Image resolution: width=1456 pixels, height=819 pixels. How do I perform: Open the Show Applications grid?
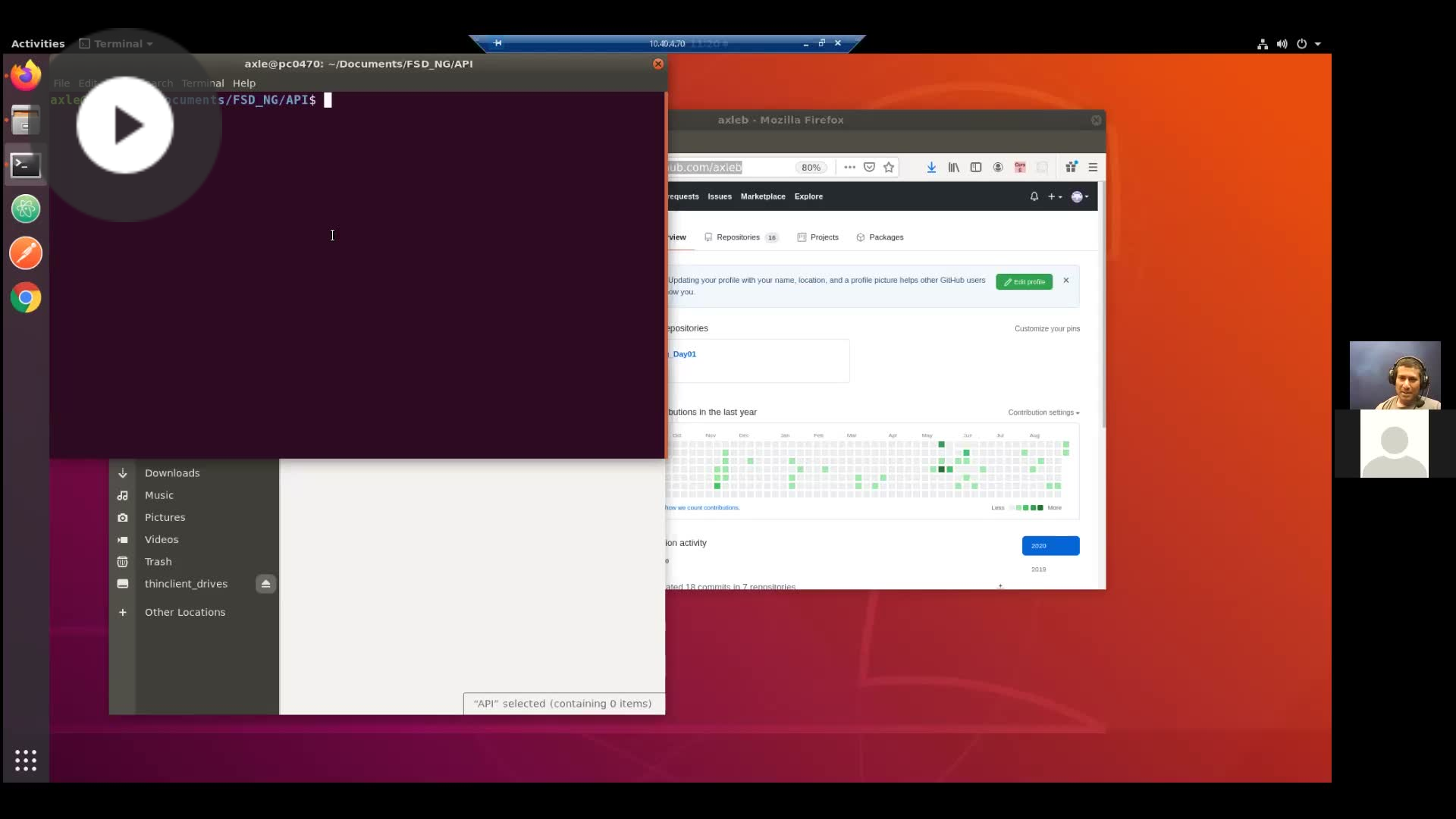[x=25, y=760]
